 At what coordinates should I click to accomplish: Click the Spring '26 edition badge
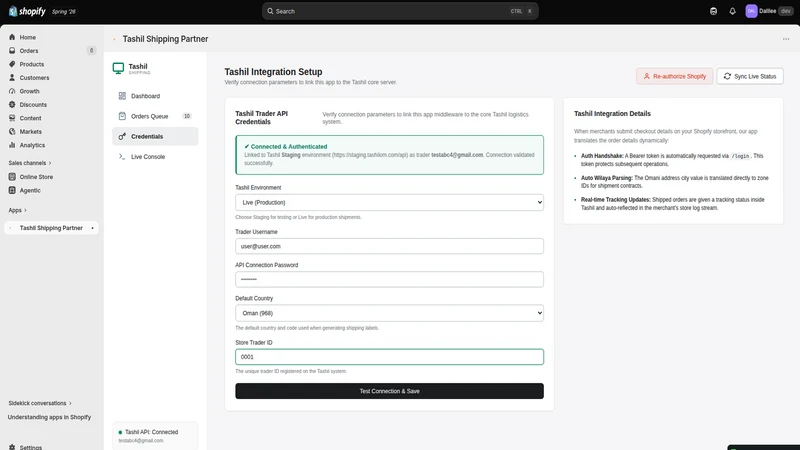point(64,11)
